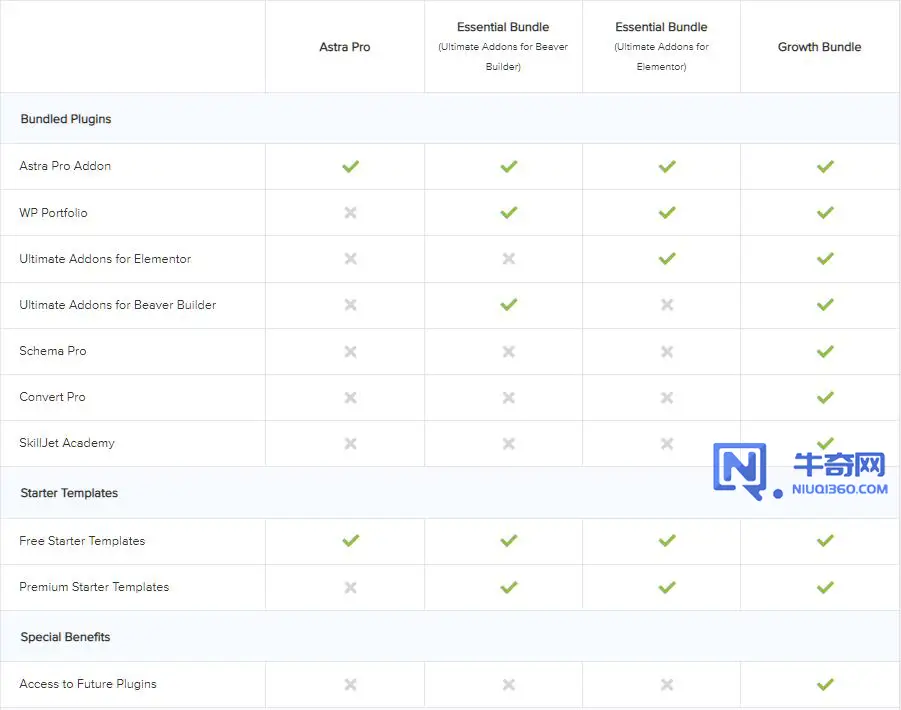Click the "Free Starter Templates" row label
Image resolution: width=901 pixels, height=710 pixels.
(x=82, y=541)
